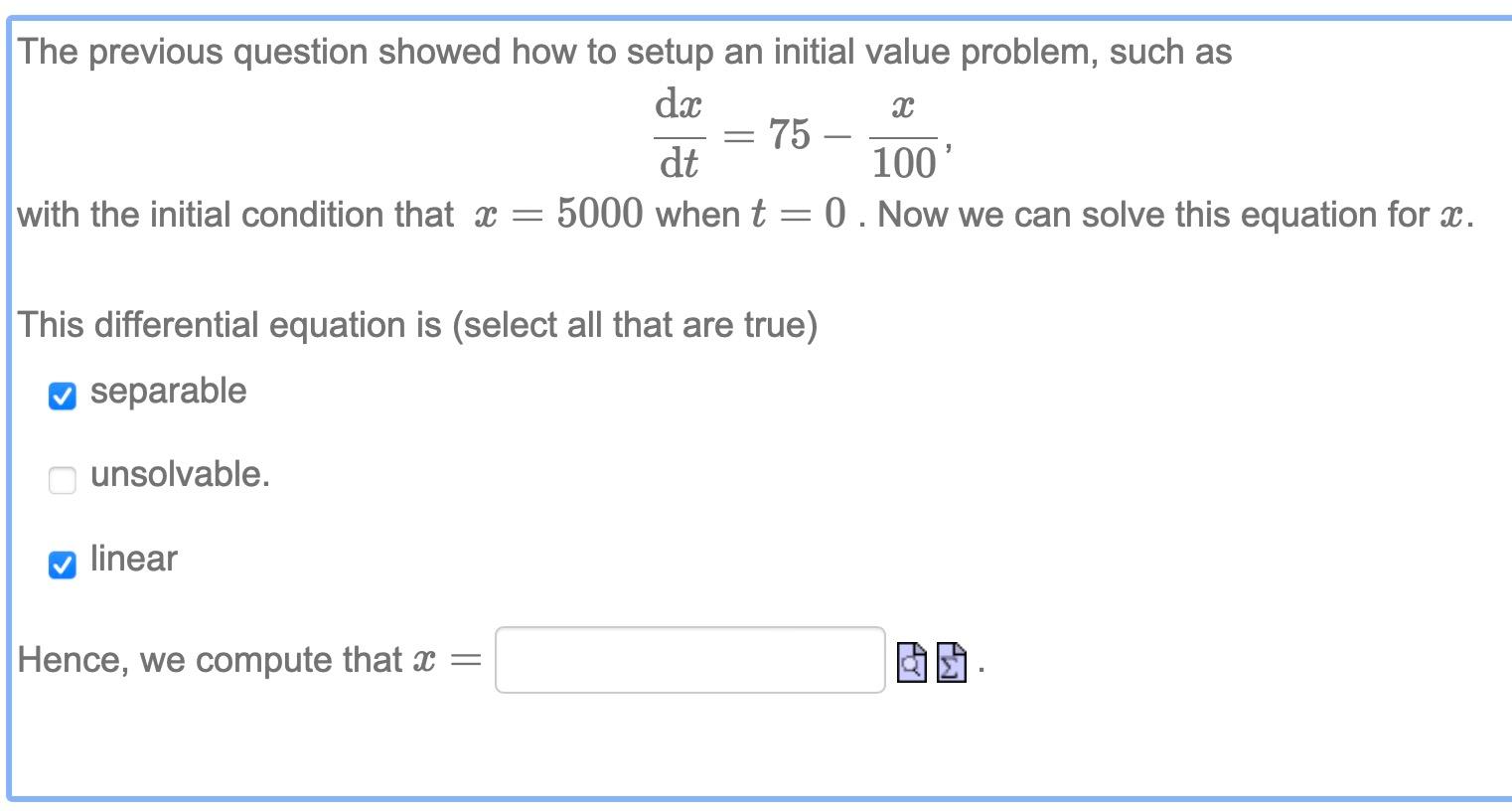1512x811 pixels.
Task: Toggle the linear checkbox off
Action: point(62,565)
